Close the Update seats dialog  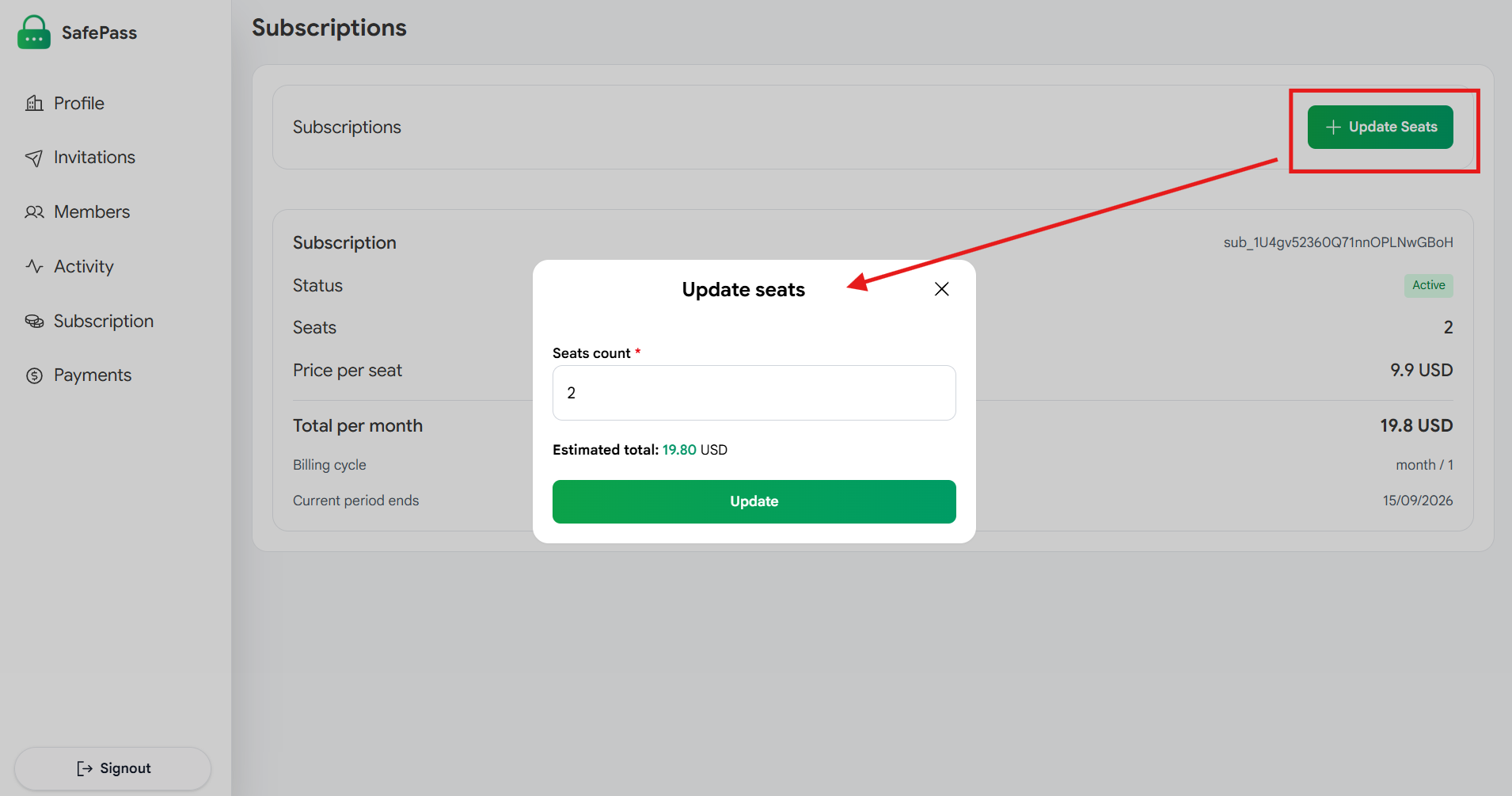pos(941,289)
